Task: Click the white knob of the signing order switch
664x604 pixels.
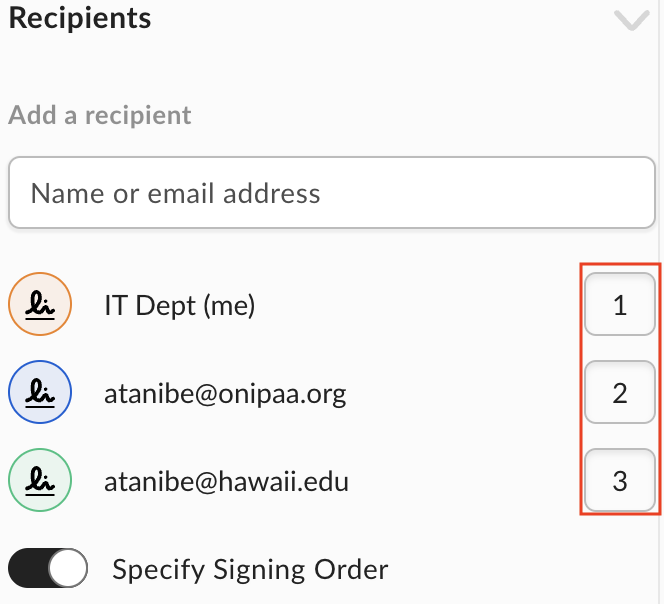Action: pos(68,568)
